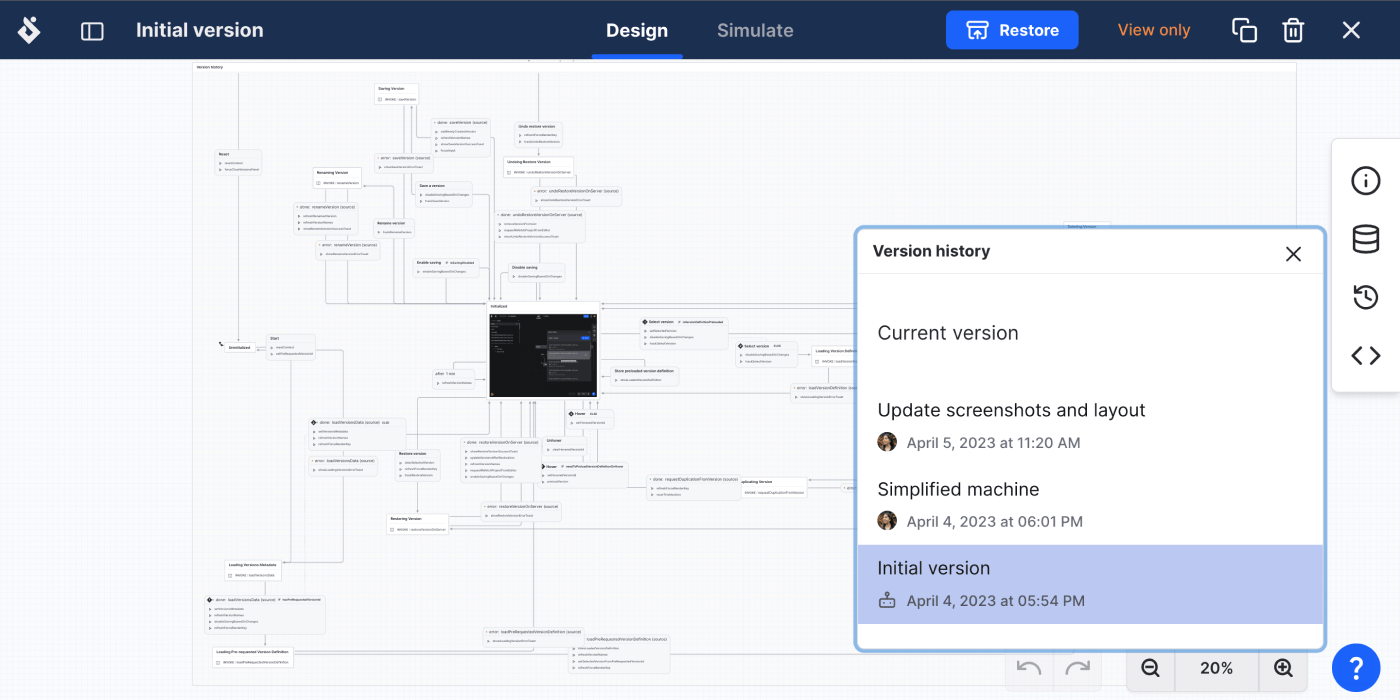
Task: Click the zoom out magnifier
Action: (x=1150, y=668)
